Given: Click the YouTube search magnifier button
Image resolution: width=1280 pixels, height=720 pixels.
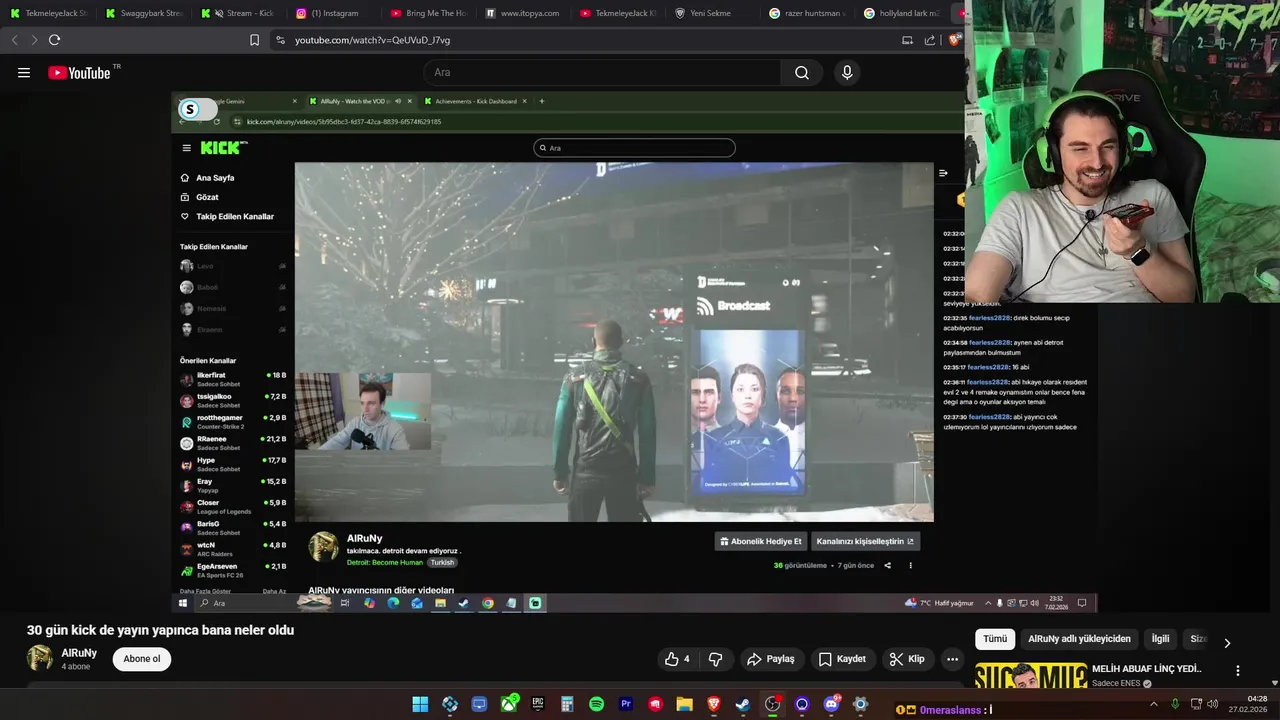Looking at the screenshot, I should tap(802, 72).
